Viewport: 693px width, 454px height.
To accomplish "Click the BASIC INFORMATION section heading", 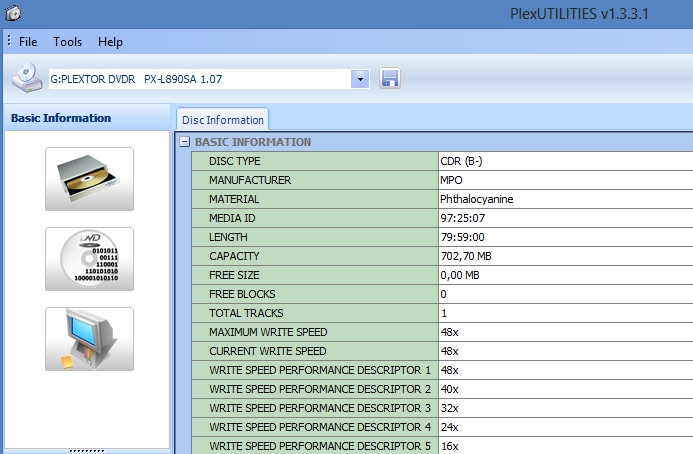I will 253,142.
